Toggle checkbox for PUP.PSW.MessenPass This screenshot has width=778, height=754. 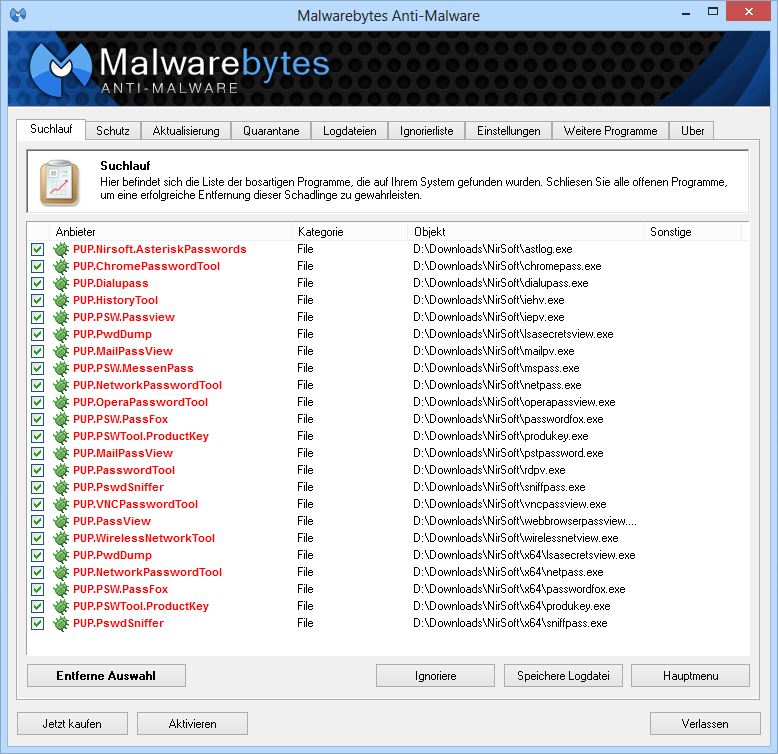37,368
